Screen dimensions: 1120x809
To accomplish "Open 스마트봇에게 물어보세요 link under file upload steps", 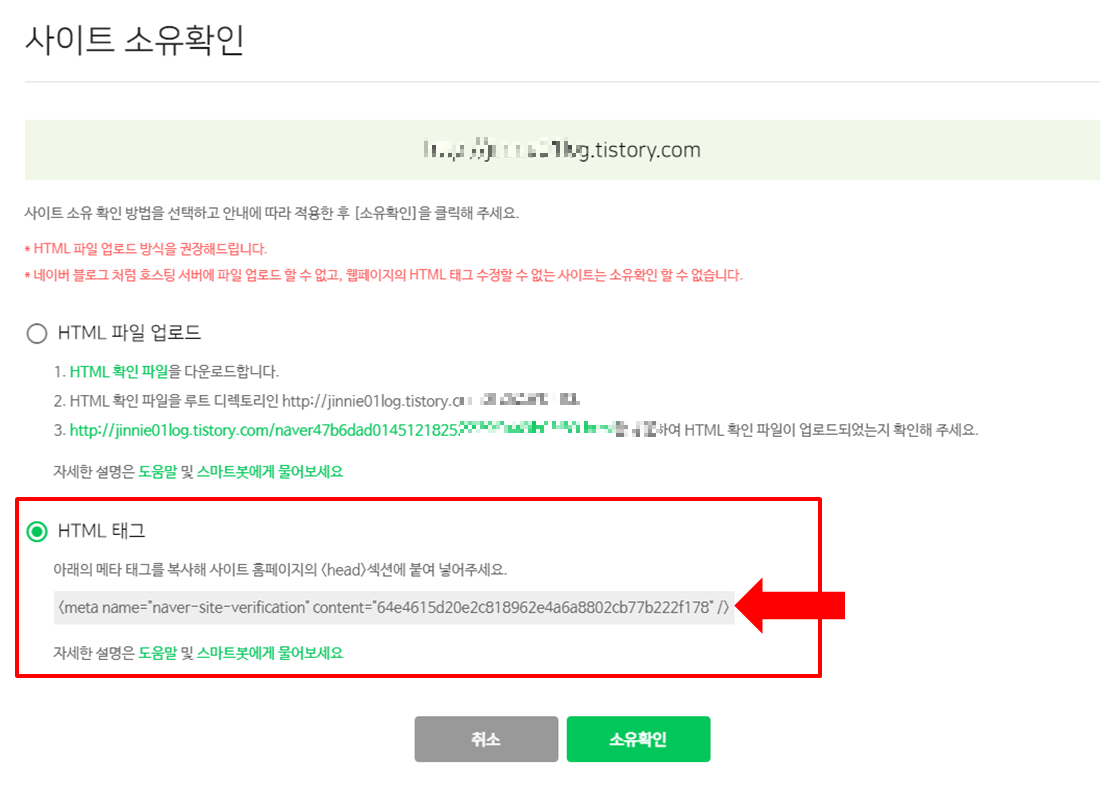I will [270, 471].
